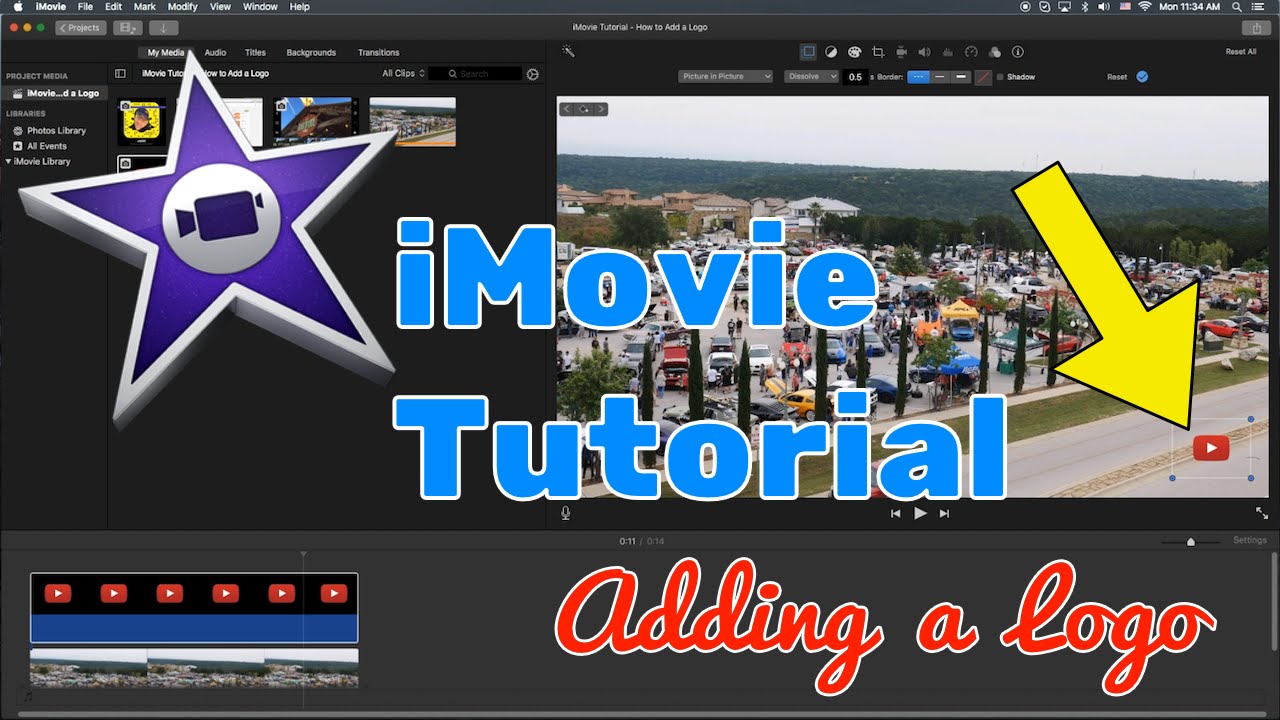This screenshot has height=720, width=1280.
Task: Skip to the previous clip in viewer
Action: 896,513
